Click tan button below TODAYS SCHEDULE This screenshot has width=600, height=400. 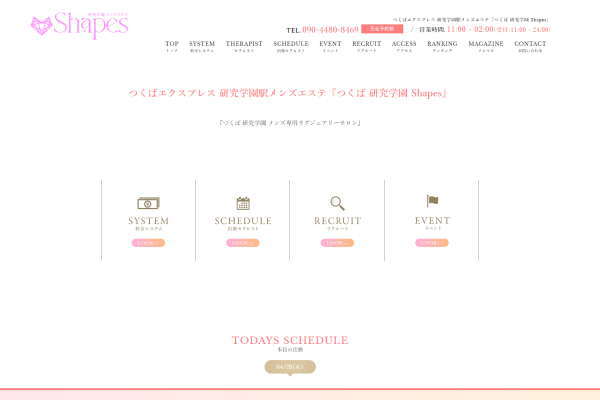click(290, 367)
